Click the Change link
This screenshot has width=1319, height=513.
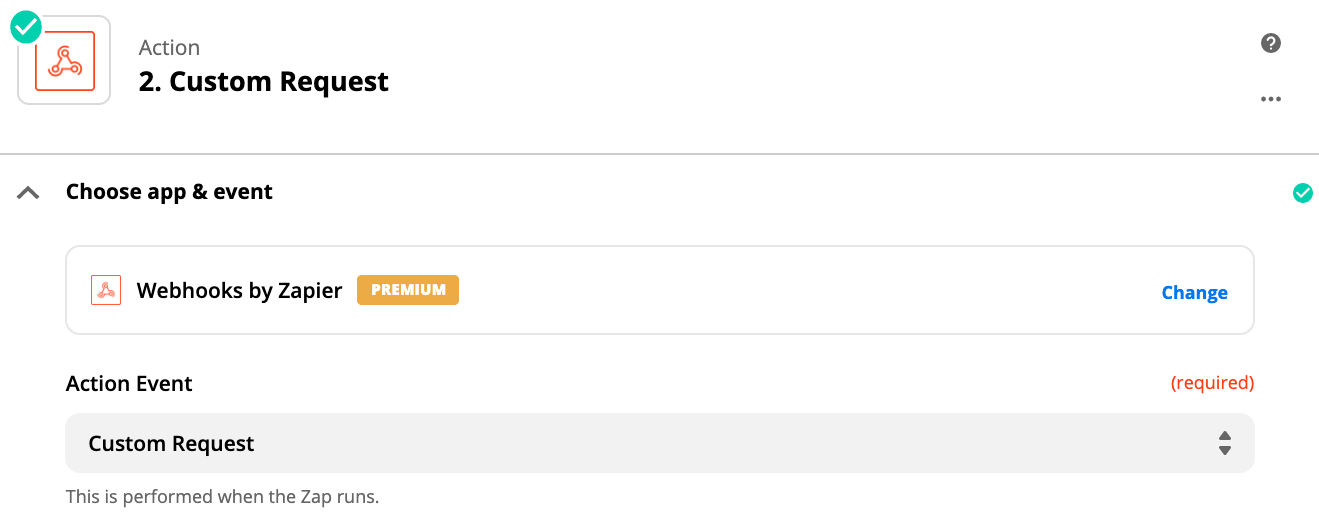click(1194, 293)
